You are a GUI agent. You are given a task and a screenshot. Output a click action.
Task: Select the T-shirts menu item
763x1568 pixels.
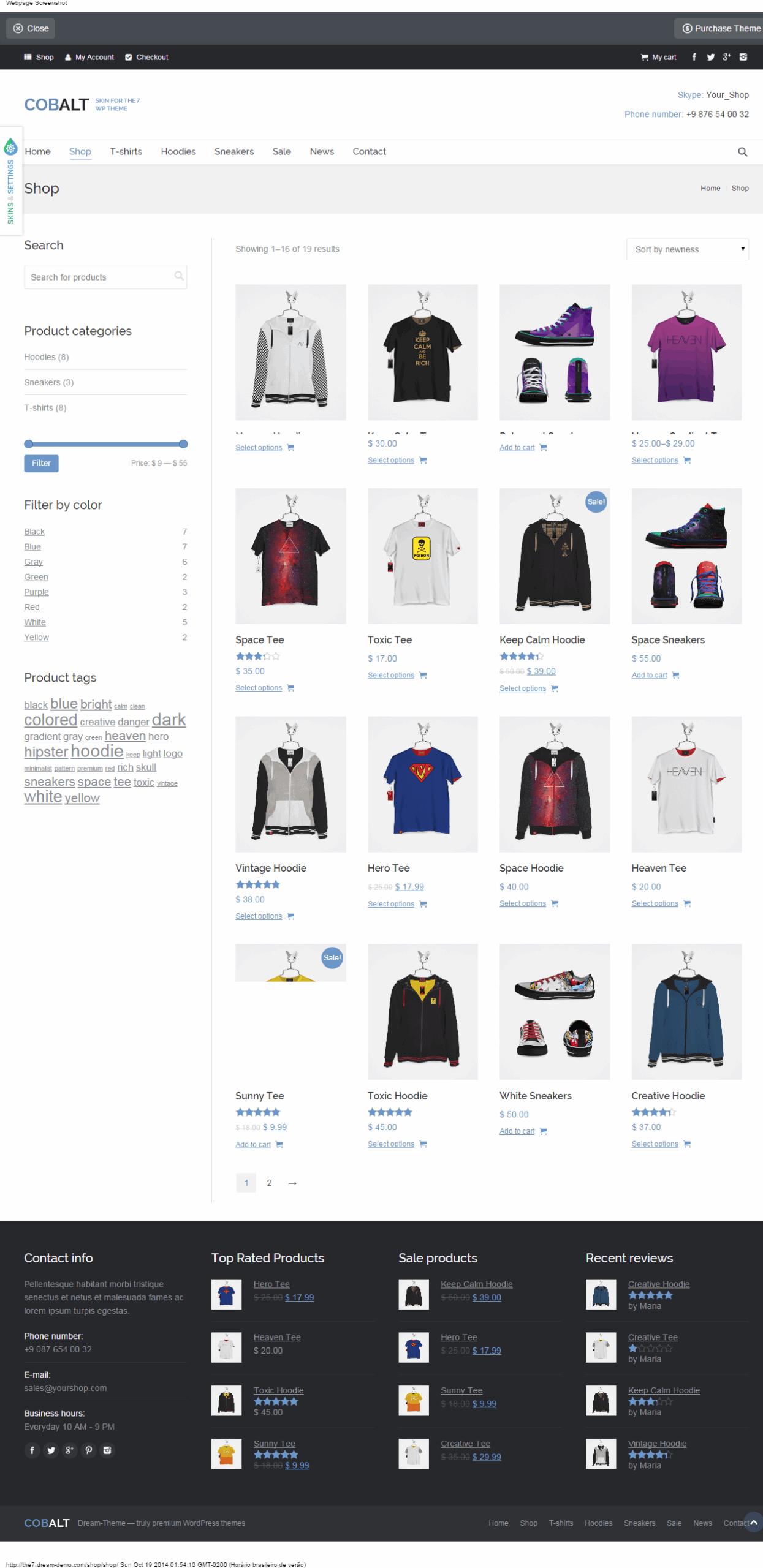[126, 151]
